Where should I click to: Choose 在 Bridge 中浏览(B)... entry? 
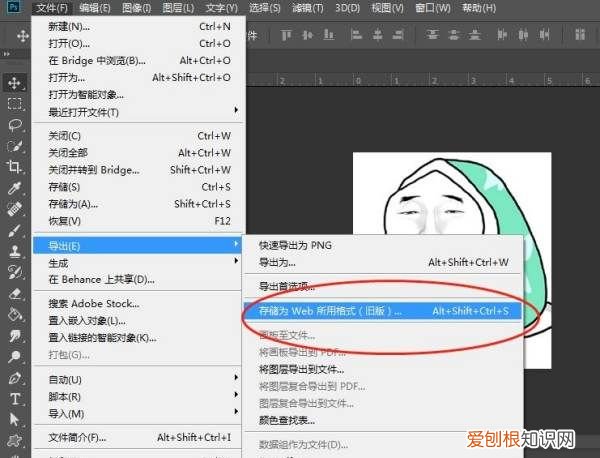(139, 60)
